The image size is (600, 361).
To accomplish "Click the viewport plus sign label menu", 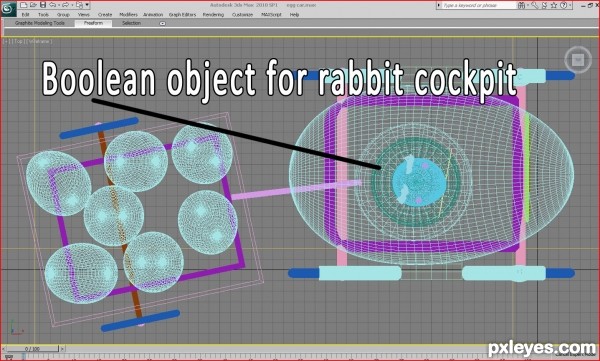I will coord(7,41).
